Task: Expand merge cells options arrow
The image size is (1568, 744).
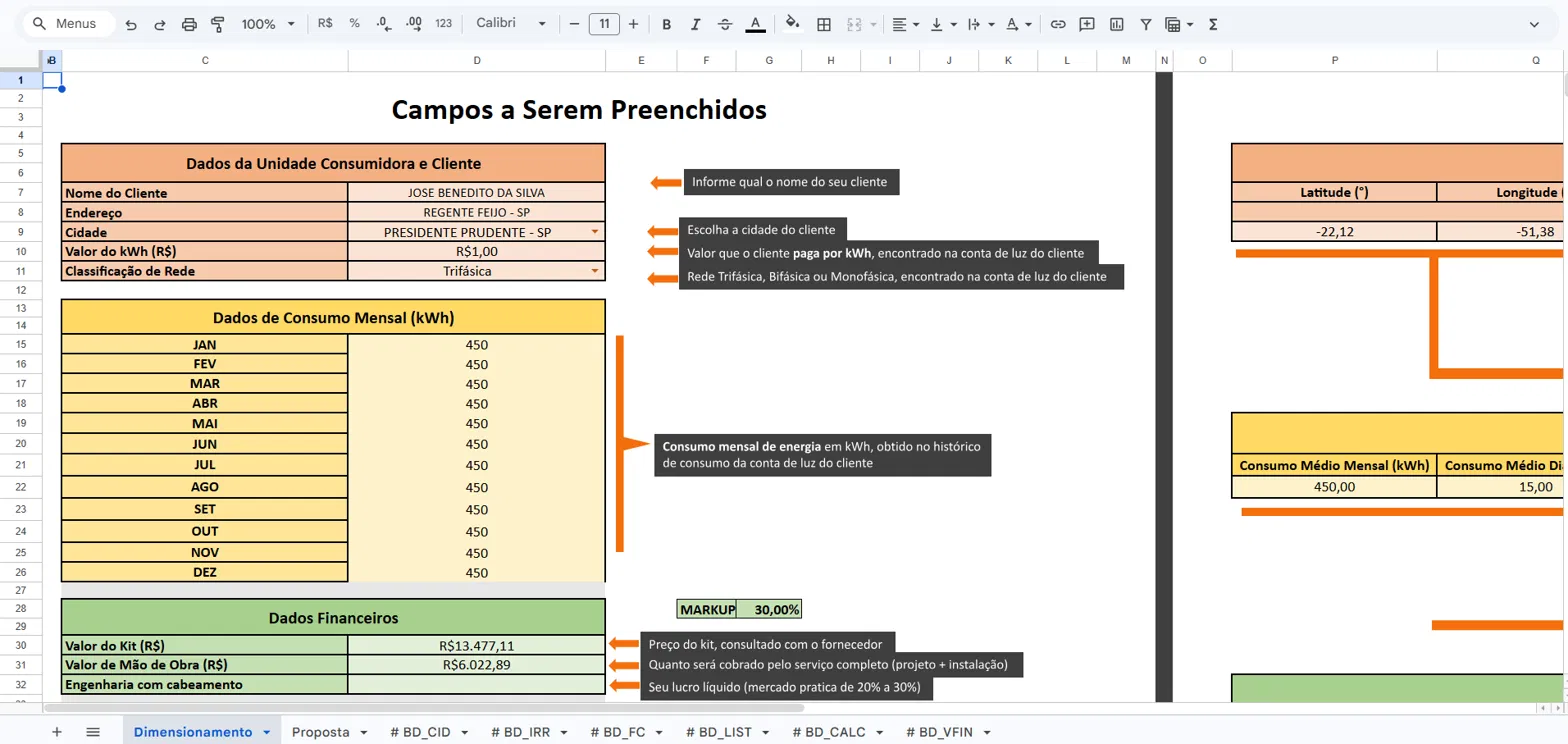Action: [x=873, y=24]
